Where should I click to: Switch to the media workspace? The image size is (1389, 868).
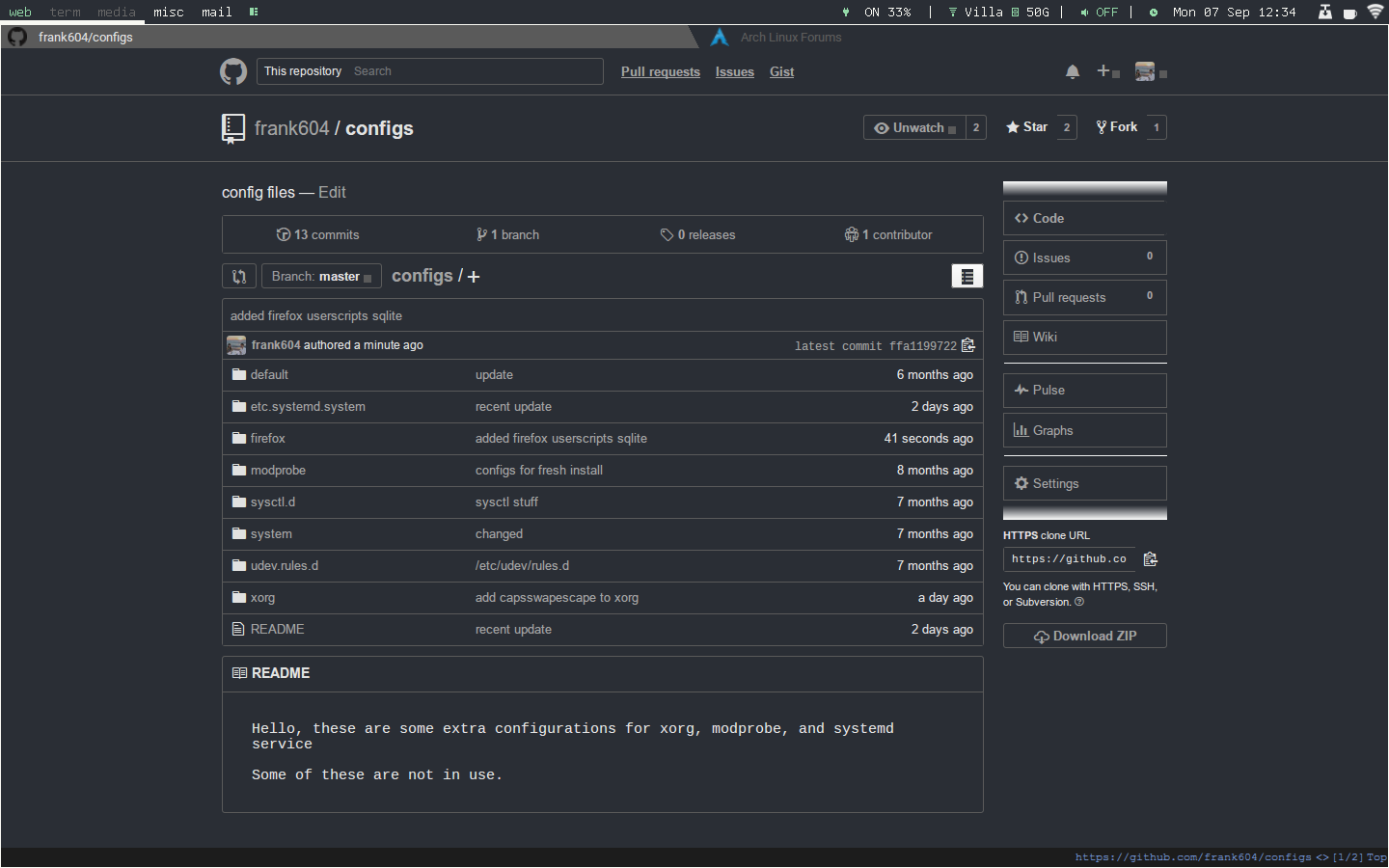tap(117, 12)
